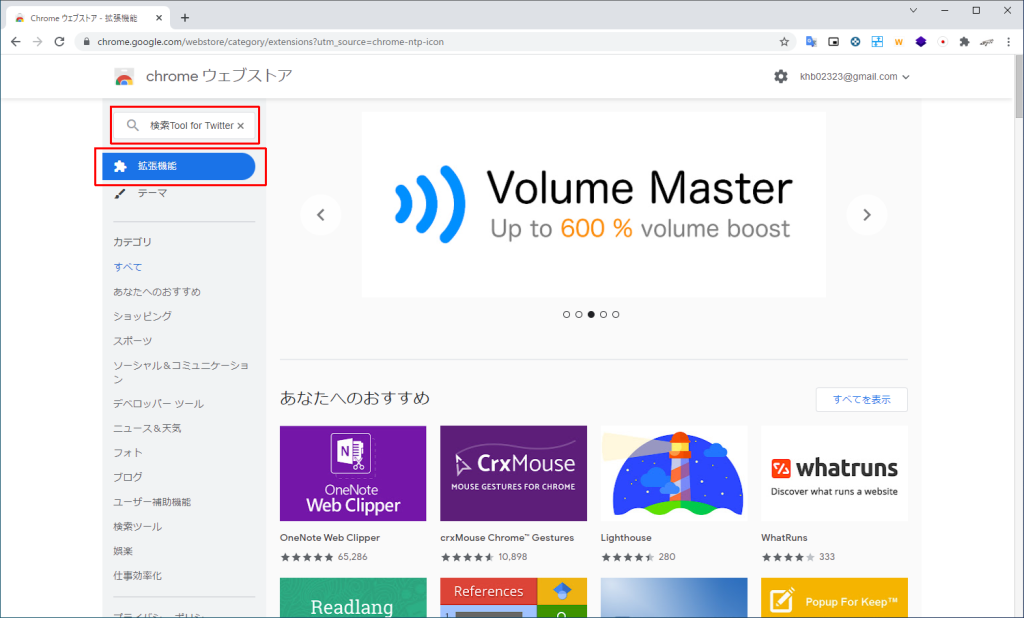Choose the 仕事効率化 category
The width and height of the screenshot is (1024, 618).
click(x=137, y=576)
